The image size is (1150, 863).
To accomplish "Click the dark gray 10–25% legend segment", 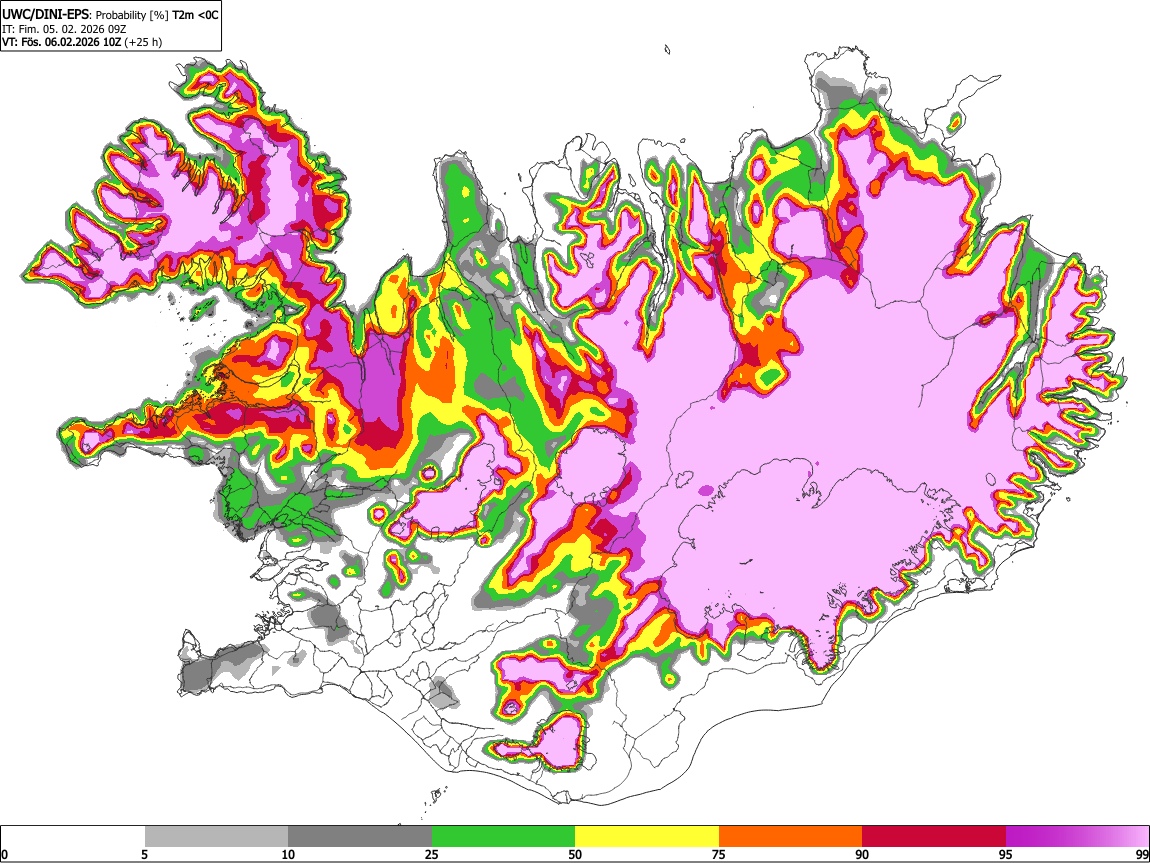I will click(360, 837).
